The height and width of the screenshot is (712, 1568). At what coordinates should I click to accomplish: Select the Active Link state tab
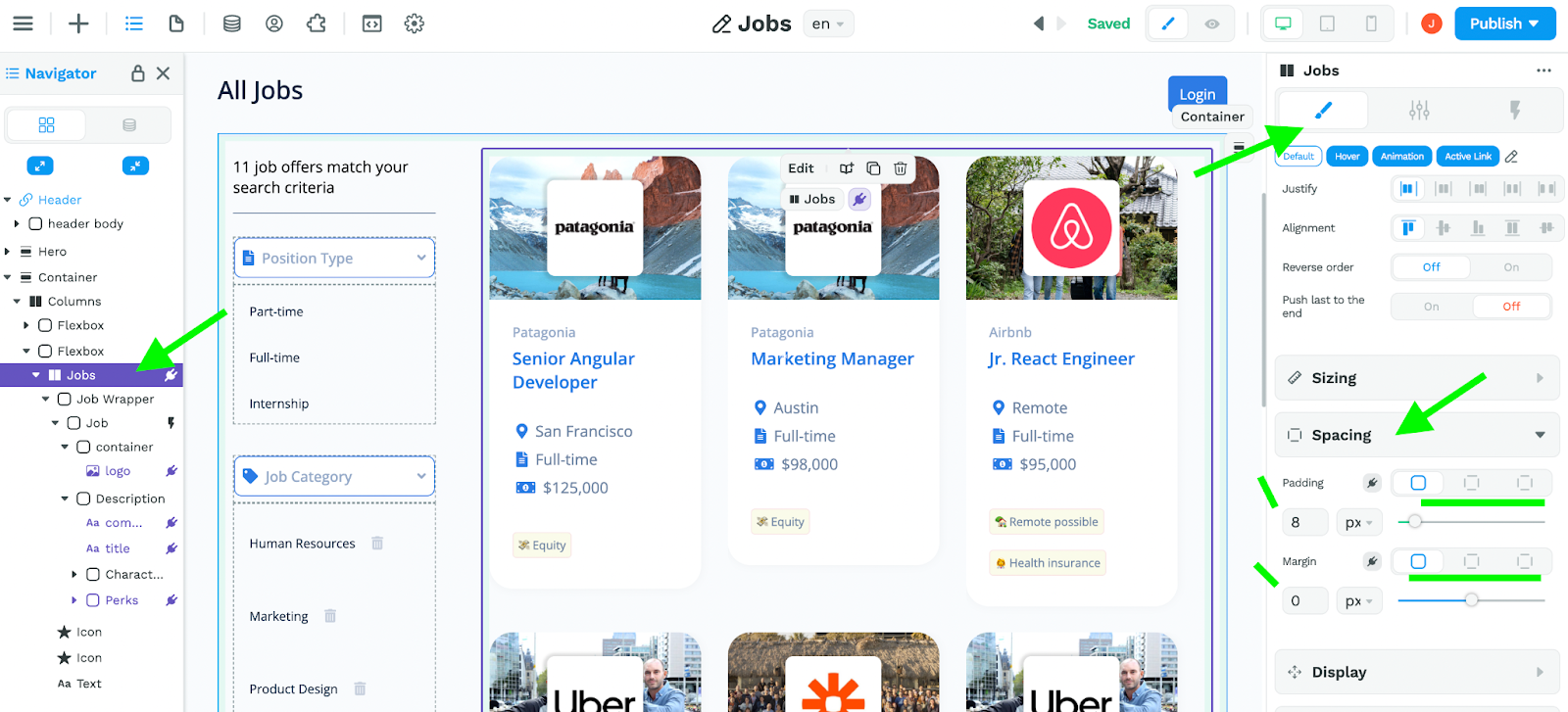click(x=1468, y=157)
